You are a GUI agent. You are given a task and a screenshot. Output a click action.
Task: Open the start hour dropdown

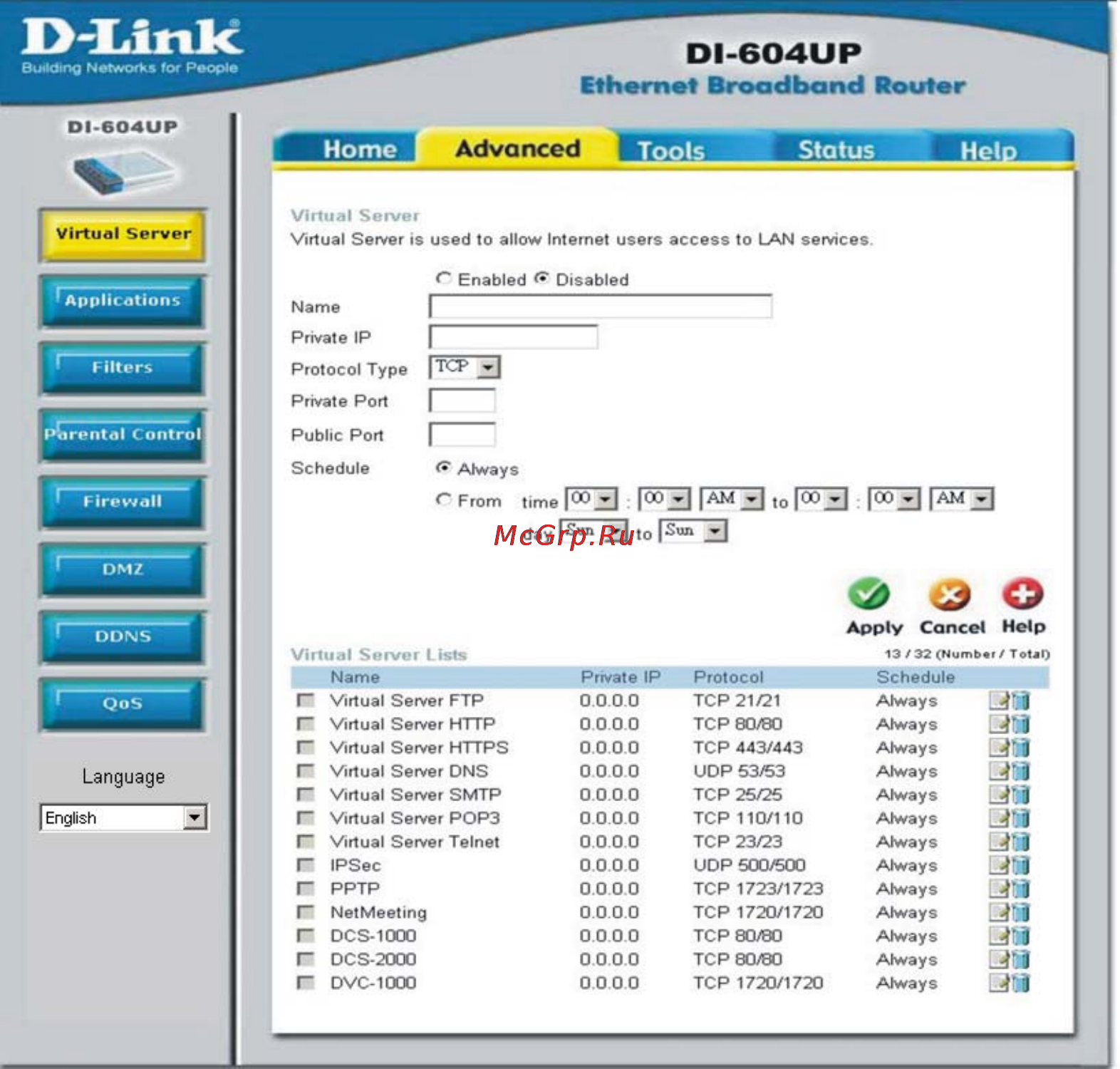click(592, 499)
